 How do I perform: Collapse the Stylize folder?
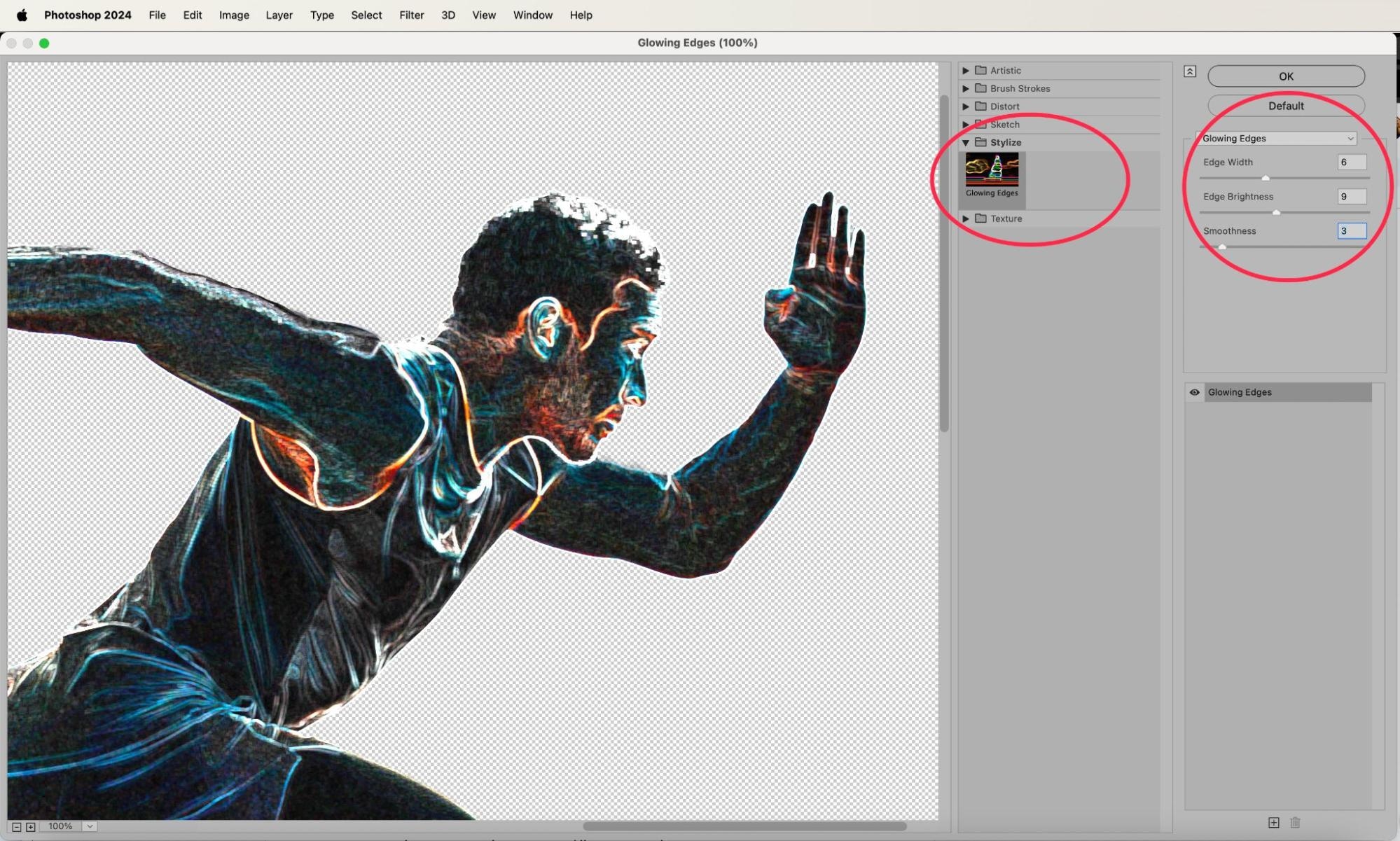click(x=966, y=142)
